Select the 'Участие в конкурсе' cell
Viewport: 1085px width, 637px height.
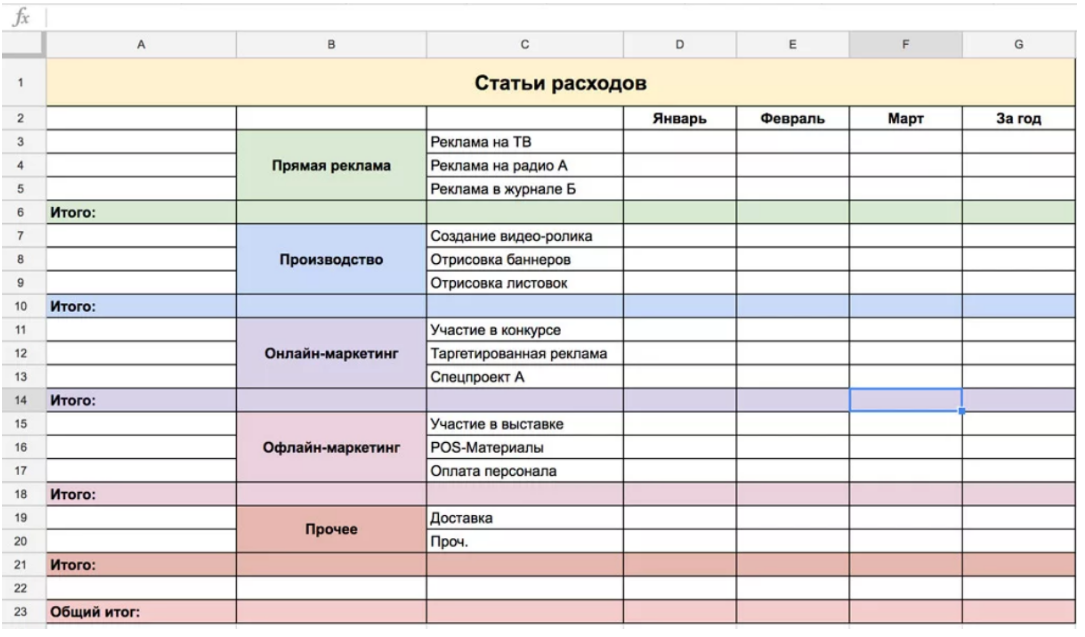(x=525, y=330)
